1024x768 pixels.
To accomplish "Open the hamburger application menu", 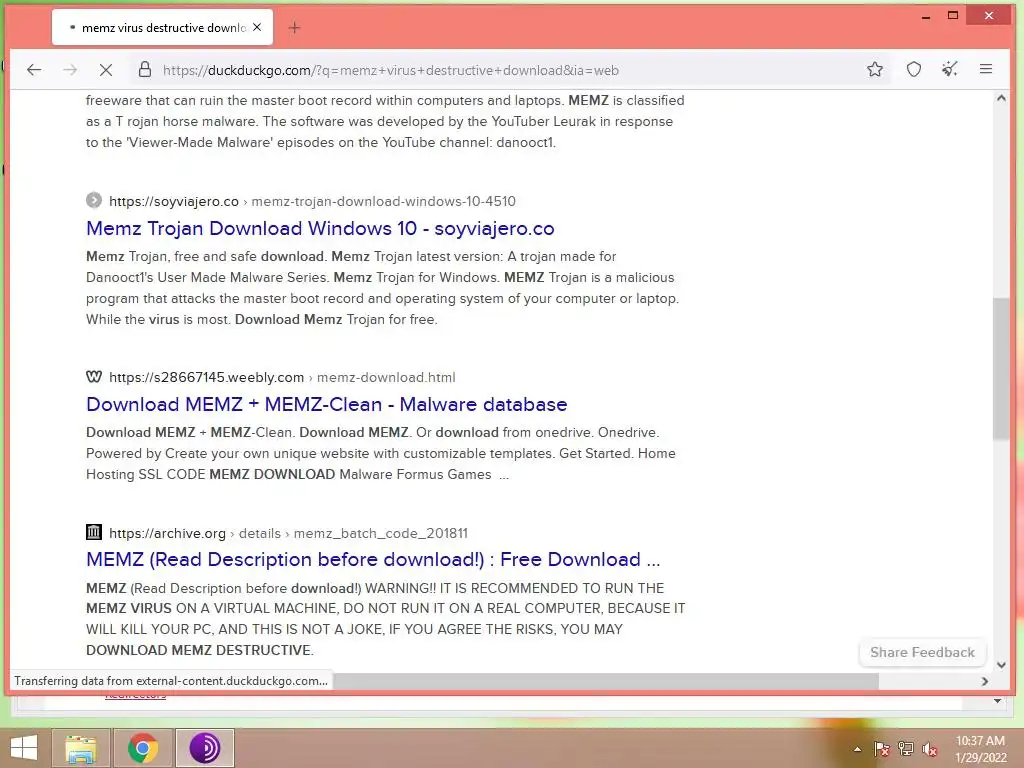I will [986, 69].
